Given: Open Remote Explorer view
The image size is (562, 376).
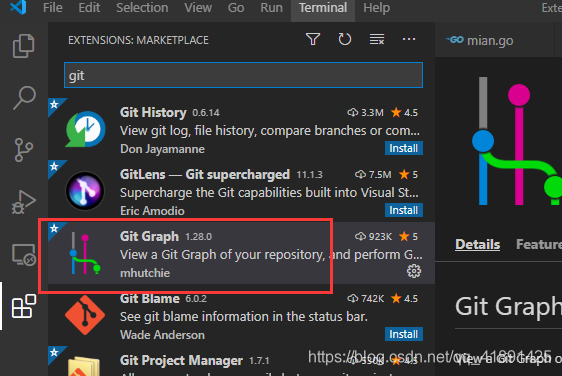Looking at the screenshot, I should tap(24, 254).
